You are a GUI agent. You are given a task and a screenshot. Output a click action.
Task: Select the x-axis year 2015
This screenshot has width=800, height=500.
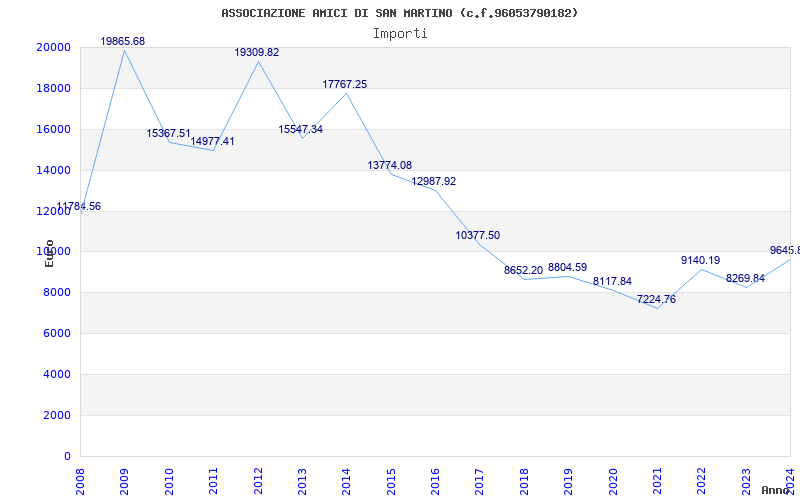391,481
